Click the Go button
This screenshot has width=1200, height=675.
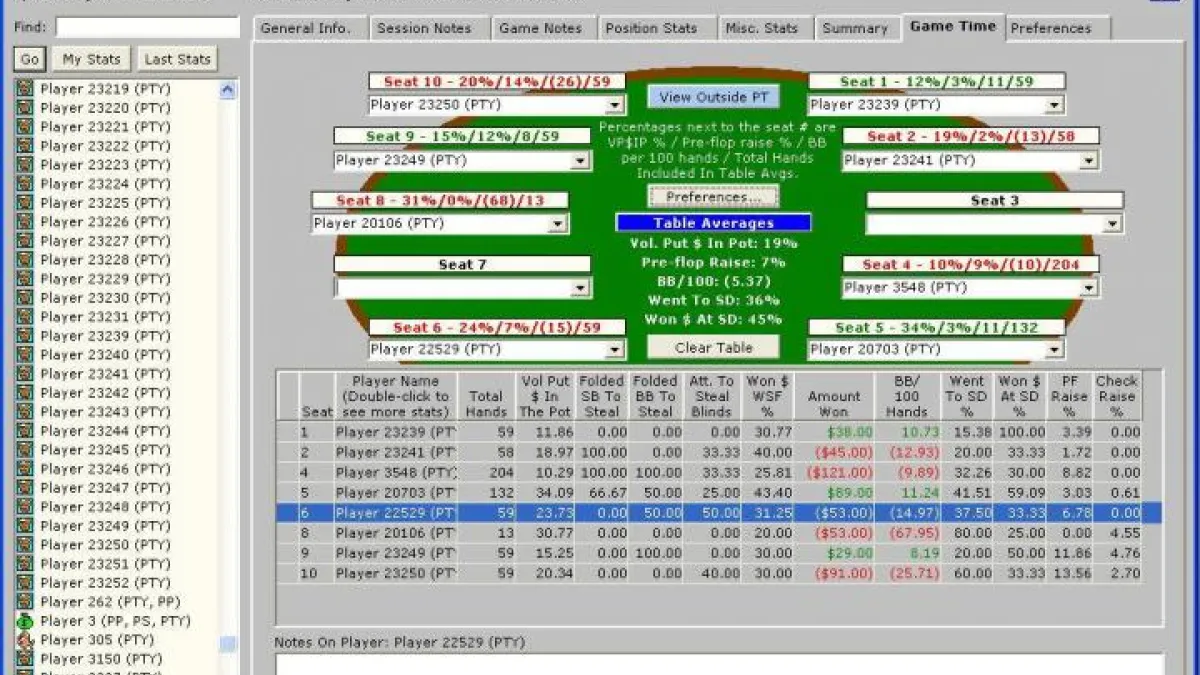(28, 59)
